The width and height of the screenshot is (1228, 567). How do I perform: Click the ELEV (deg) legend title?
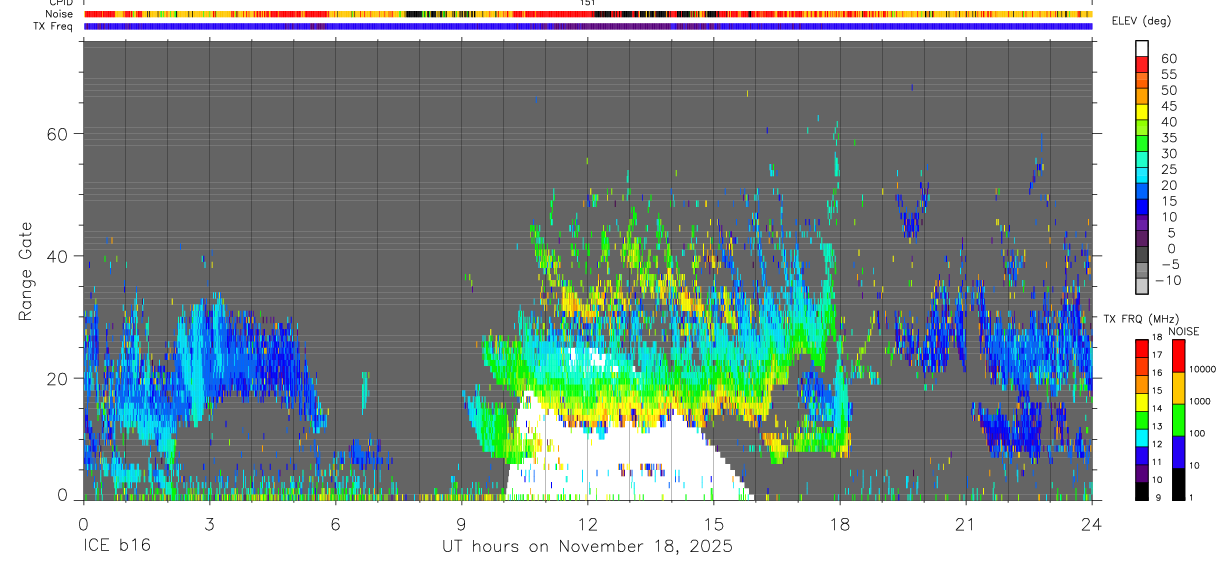(x=1141, y=21)
